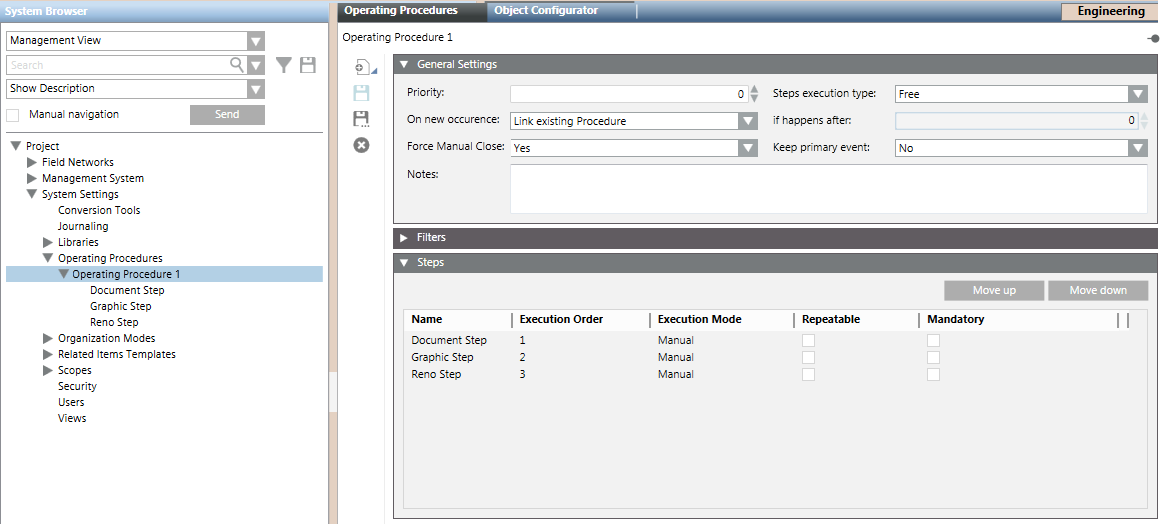Check Repeatable for Document Step
The height and width of the screenshot is (529, 1166).
pos(808,341)
